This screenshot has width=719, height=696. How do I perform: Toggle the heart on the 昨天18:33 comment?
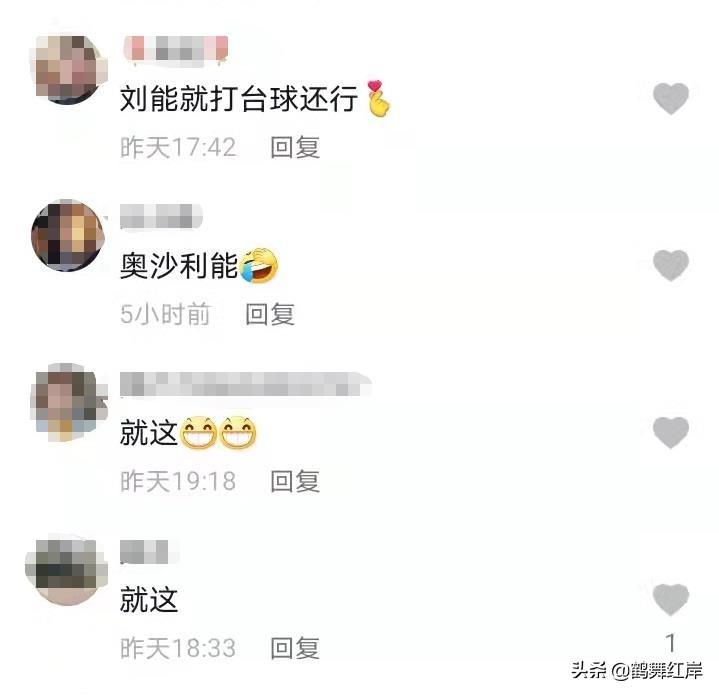coord(670,600)
